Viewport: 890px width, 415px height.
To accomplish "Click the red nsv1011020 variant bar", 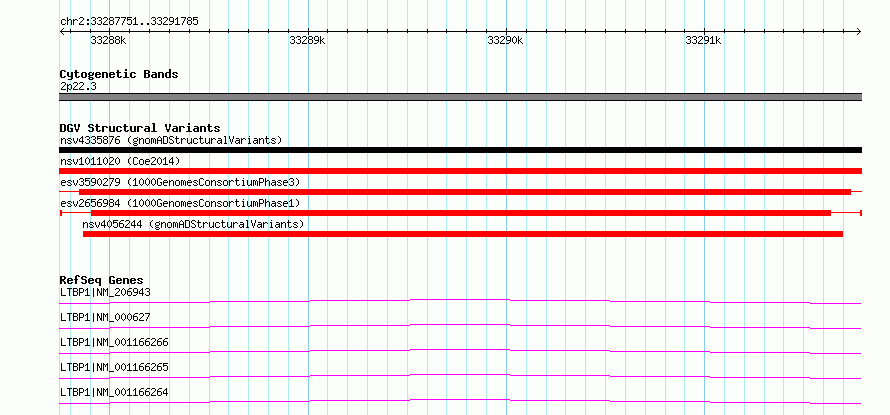I will pyautogui.click(x=460, y=171).
